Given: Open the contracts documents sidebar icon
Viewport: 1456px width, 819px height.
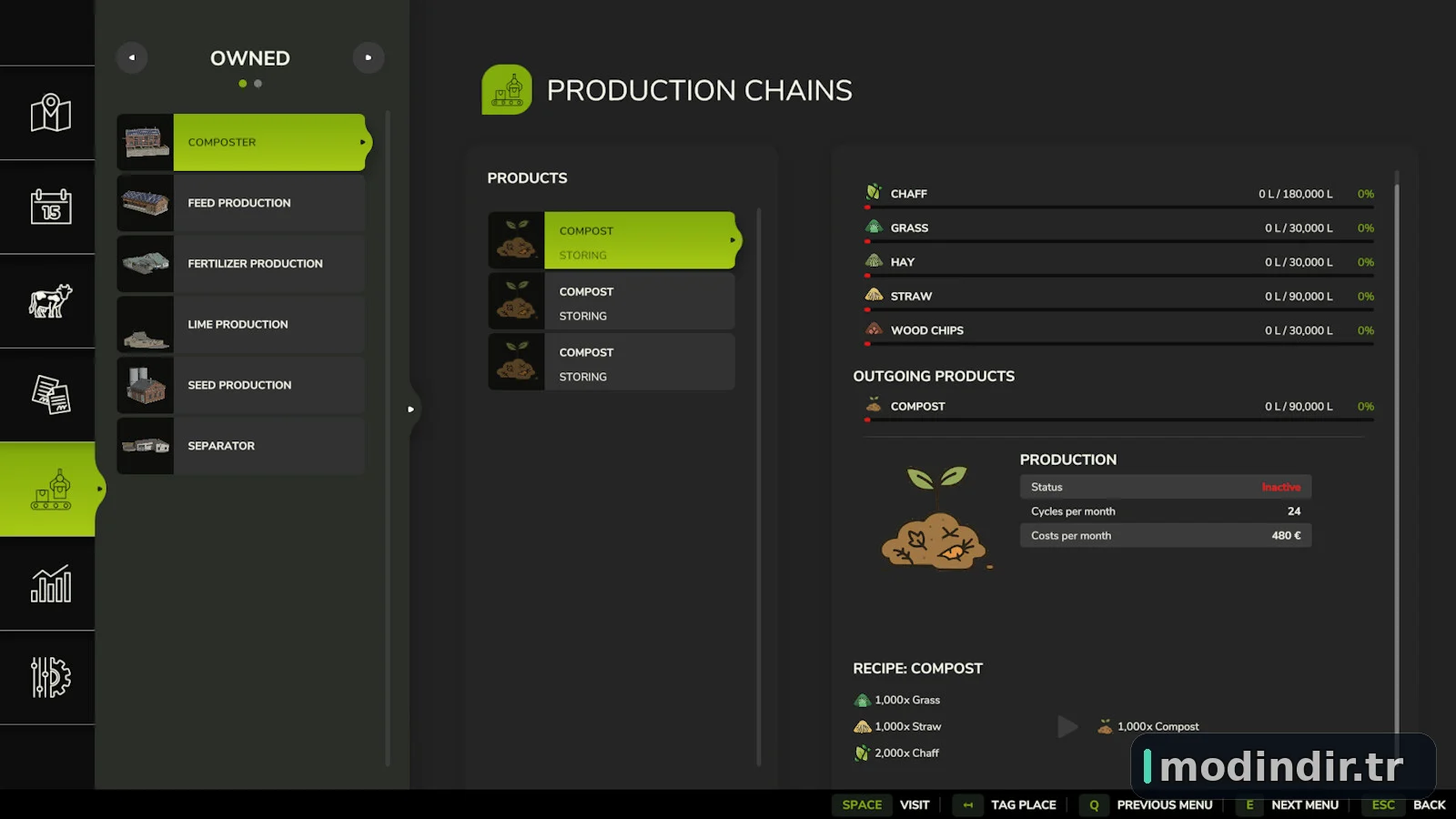Looking at the screenshot, I should 50,394.
